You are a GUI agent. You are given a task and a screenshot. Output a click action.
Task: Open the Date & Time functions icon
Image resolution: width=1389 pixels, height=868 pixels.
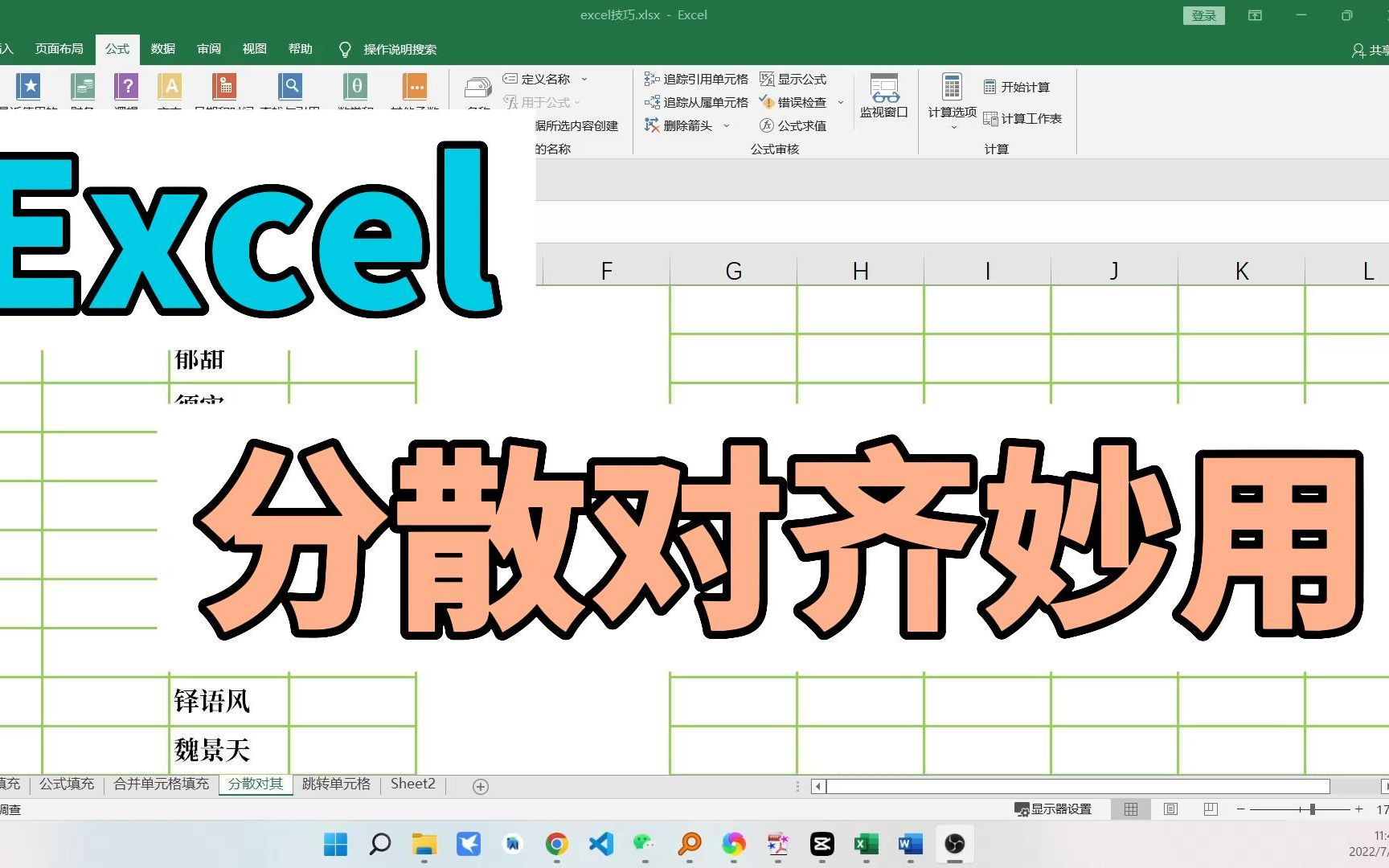click(224, 86)
